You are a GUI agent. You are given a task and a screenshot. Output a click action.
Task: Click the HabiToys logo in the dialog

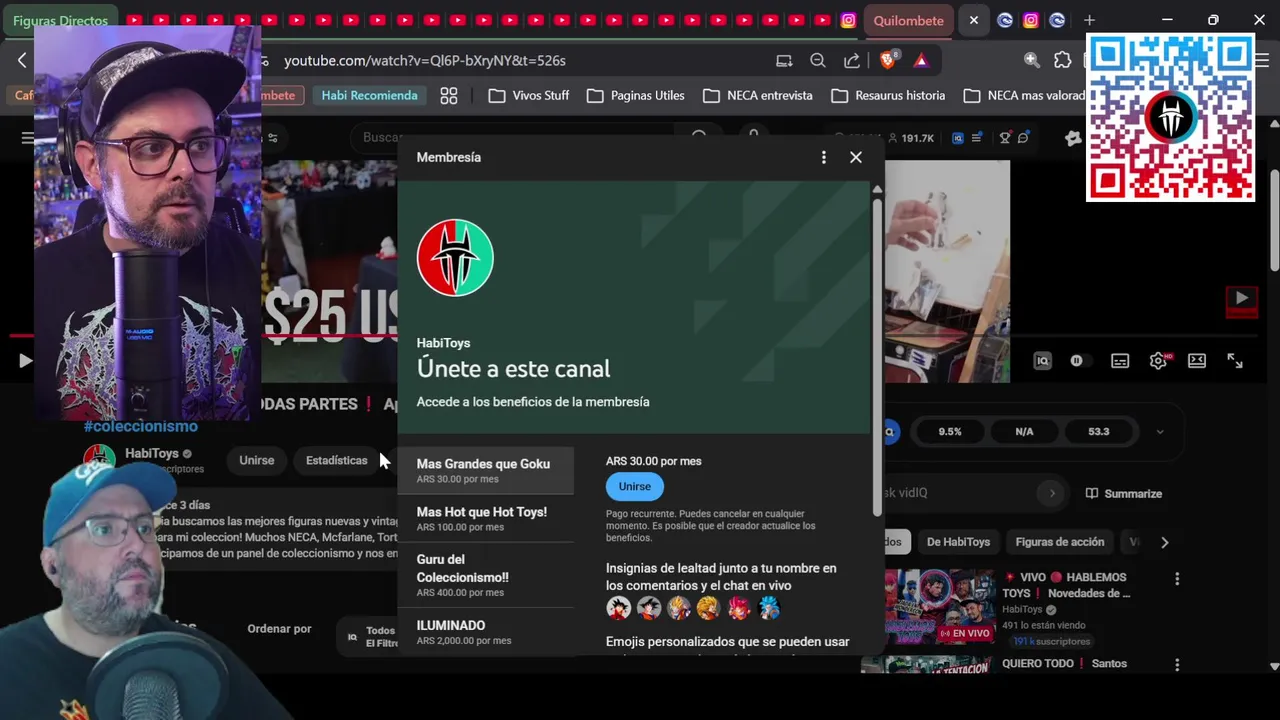pos(455,258)
